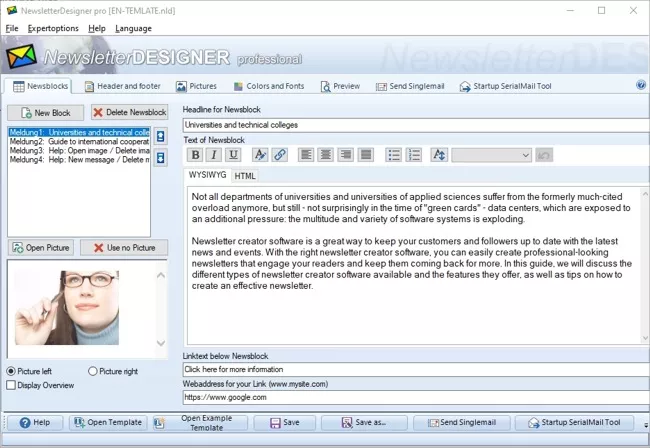The image size is (650, 448).
Task: Switch to the Colors and Fonts tab
Action: click(x=268, y=86)
